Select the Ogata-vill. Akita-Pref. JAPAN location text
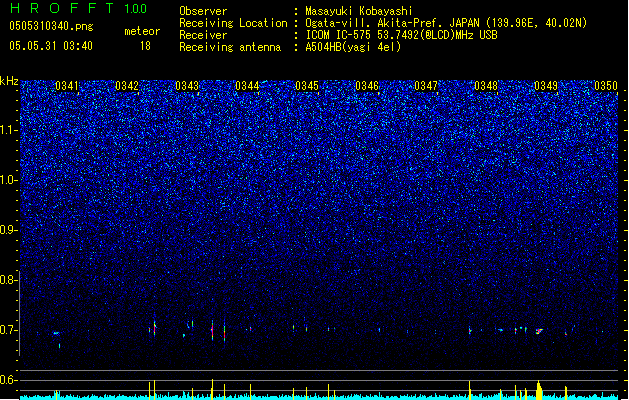Viewport: 629px width, 400px height. point(446,23)
